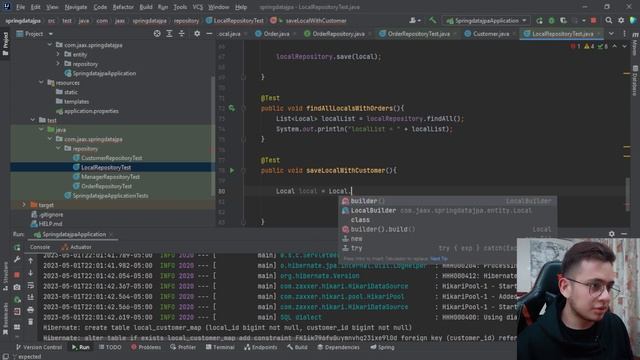The image size is (640, 360).
Task: Toggle the Terminal tool window
Action: pos(220,347)
